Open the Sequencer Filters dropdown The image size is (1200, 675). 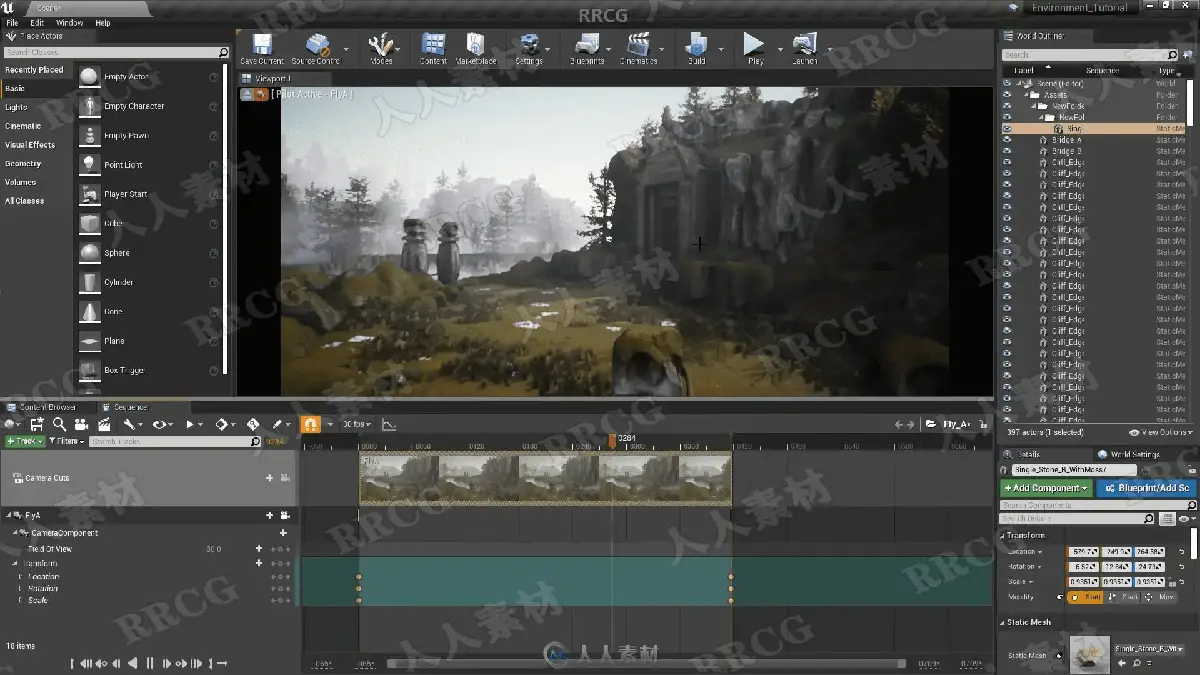point(66,441)
